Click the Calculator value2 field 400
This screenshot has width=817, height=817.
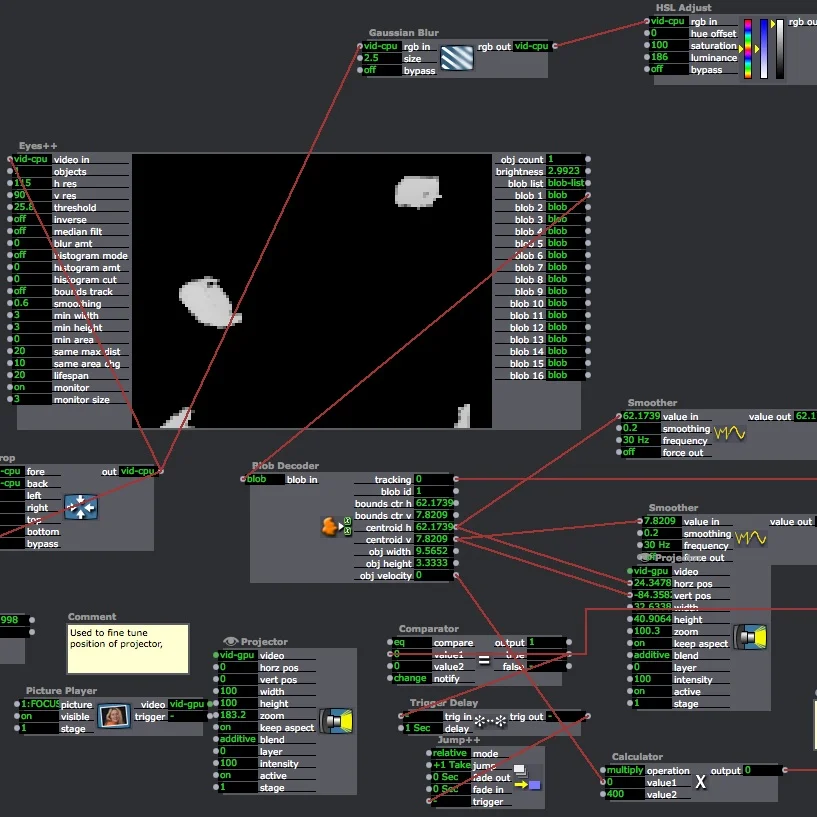tap(625, 794)
